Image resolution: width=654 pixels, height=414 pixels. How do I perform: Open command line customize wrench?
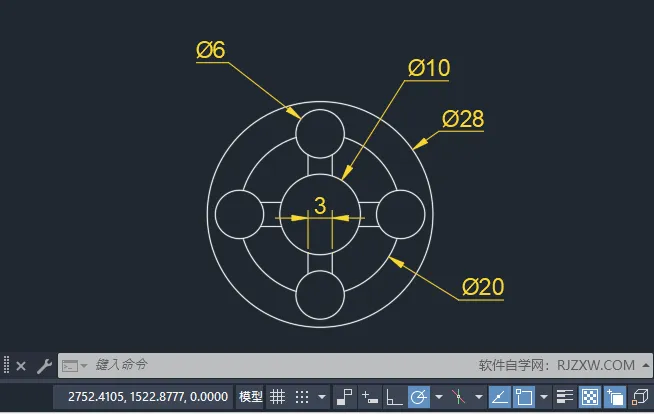(44, 366)
